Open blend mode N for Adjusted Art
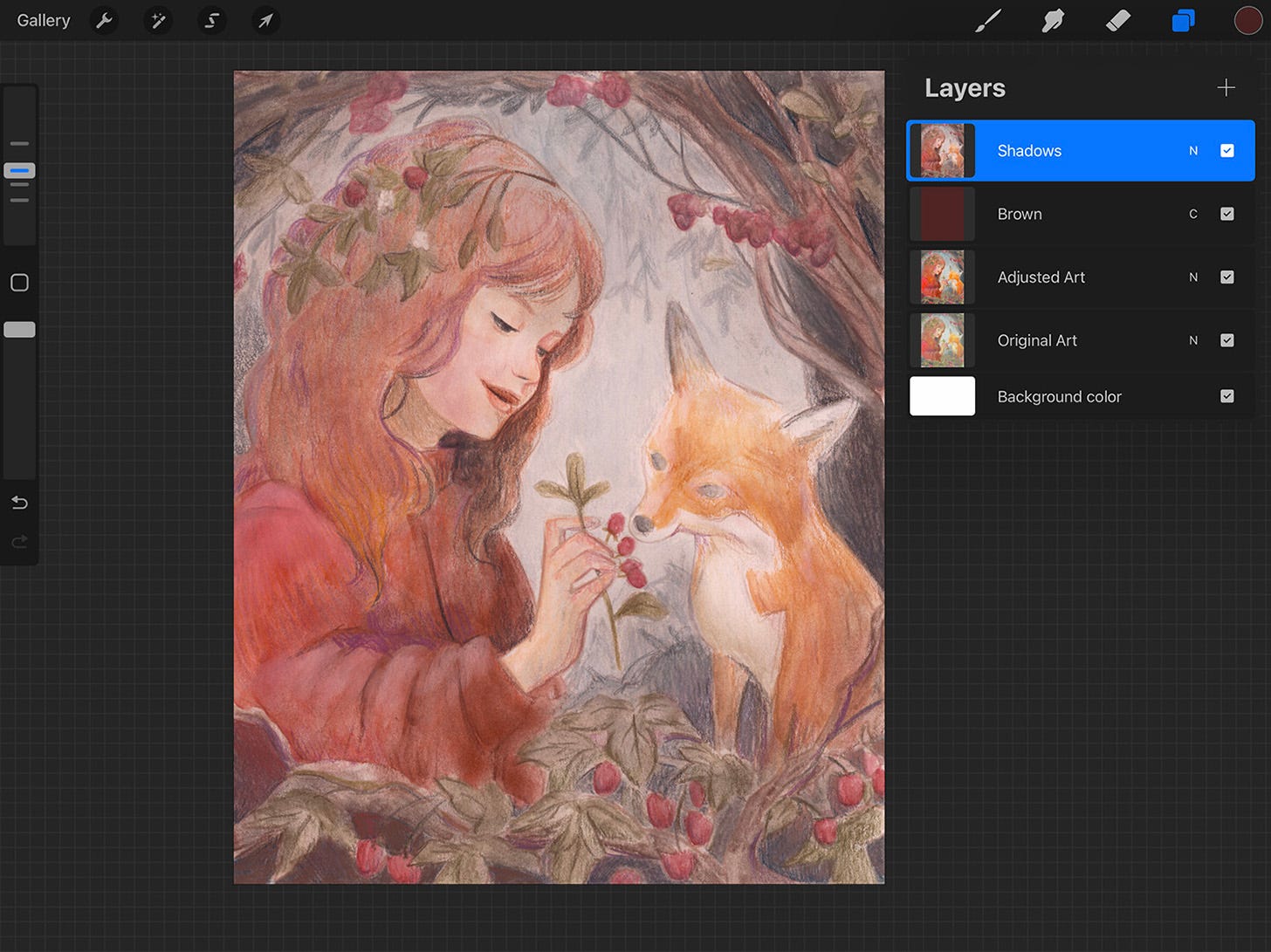 point(1193,277)
